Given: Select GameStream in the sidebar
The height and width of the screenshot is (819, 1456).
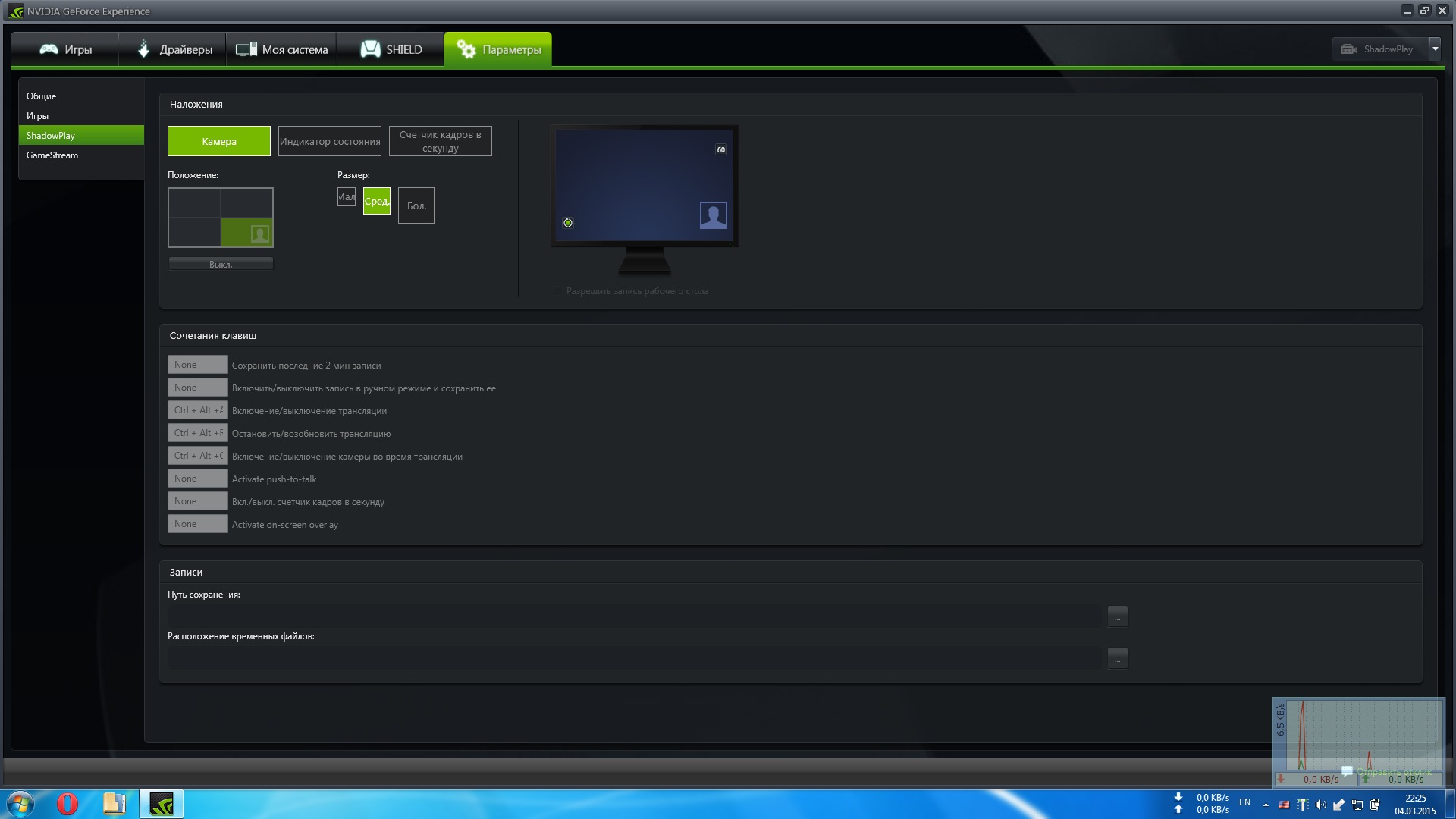Looking at the screenshot, I should [52, 155].
